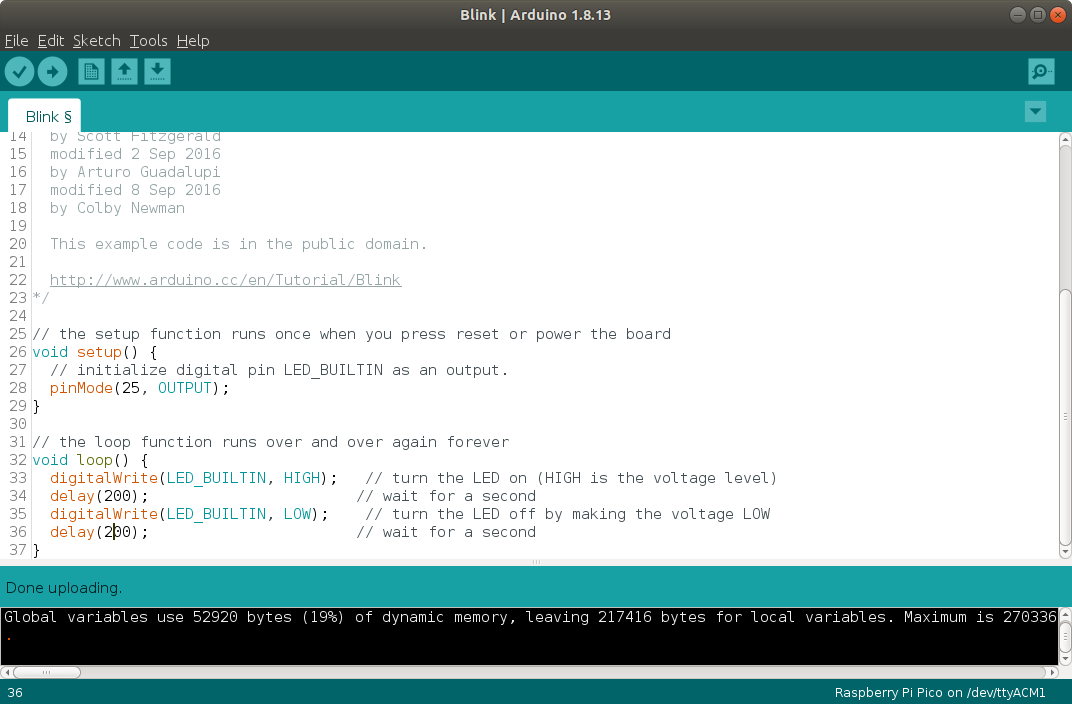Click the Upload arrow button
The width and height of the screenshot is (1072, 704).
click(53, 72)
